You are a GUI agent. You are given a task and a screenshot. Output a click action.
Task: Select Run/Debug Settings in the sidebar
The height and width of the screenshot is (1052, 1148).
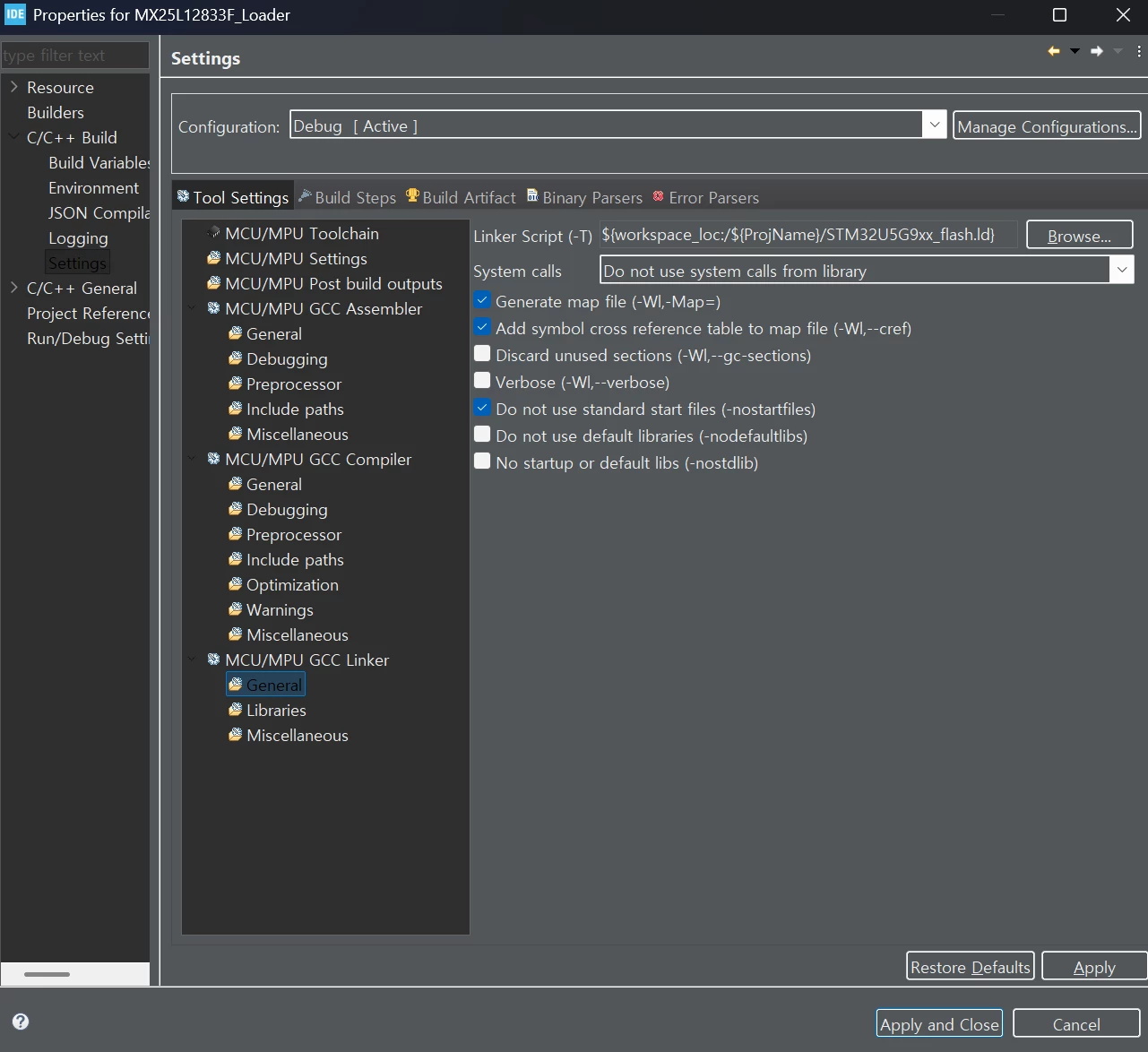(88, 338)
